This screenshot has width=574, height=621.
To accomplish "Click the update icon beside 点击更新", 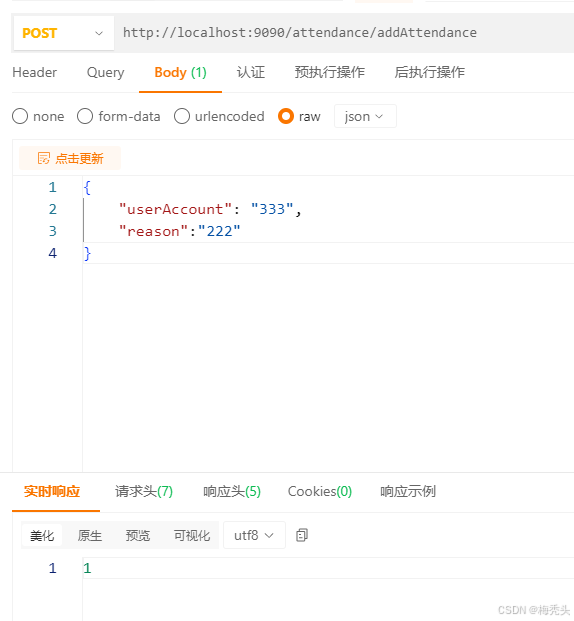I will [44, 158].
